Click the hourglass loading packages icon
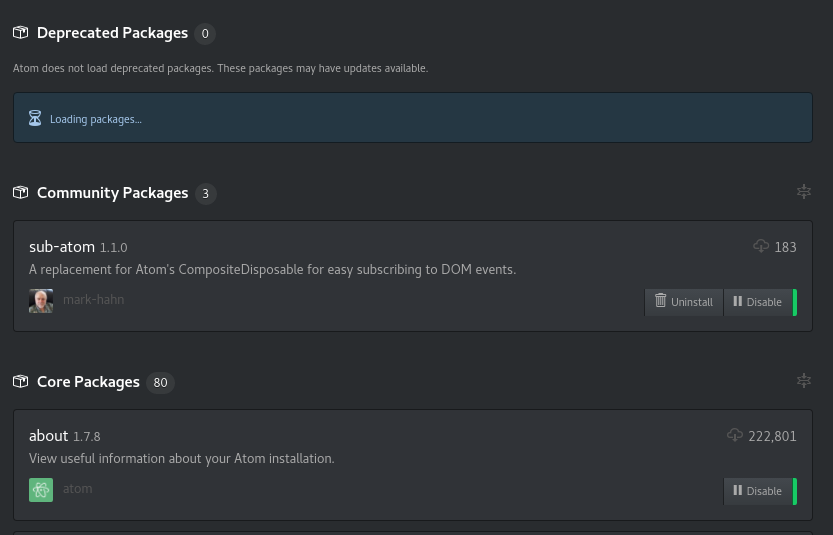Image resolution: width=833 pixels, height=535 pixels. tap(35, 118)
